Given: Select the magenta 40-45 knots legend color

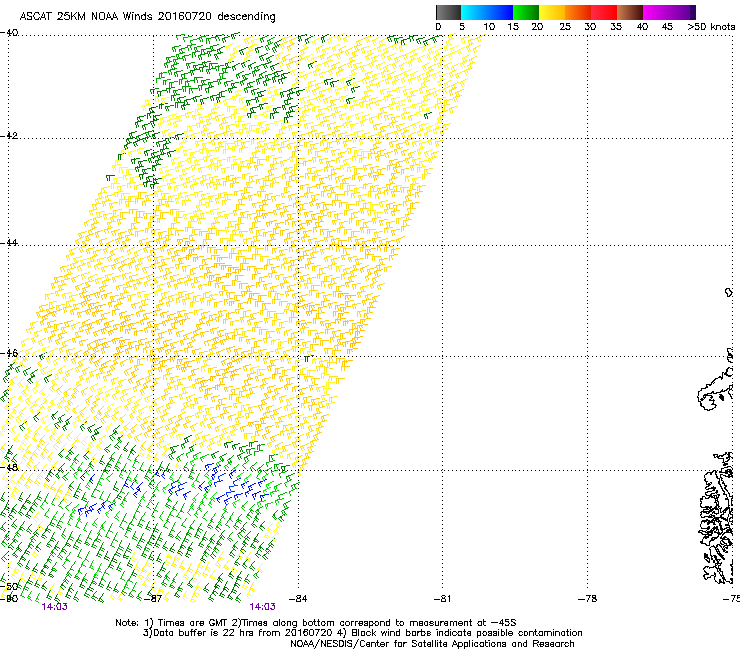Looking at the screenshot, I should pos(656,12).
